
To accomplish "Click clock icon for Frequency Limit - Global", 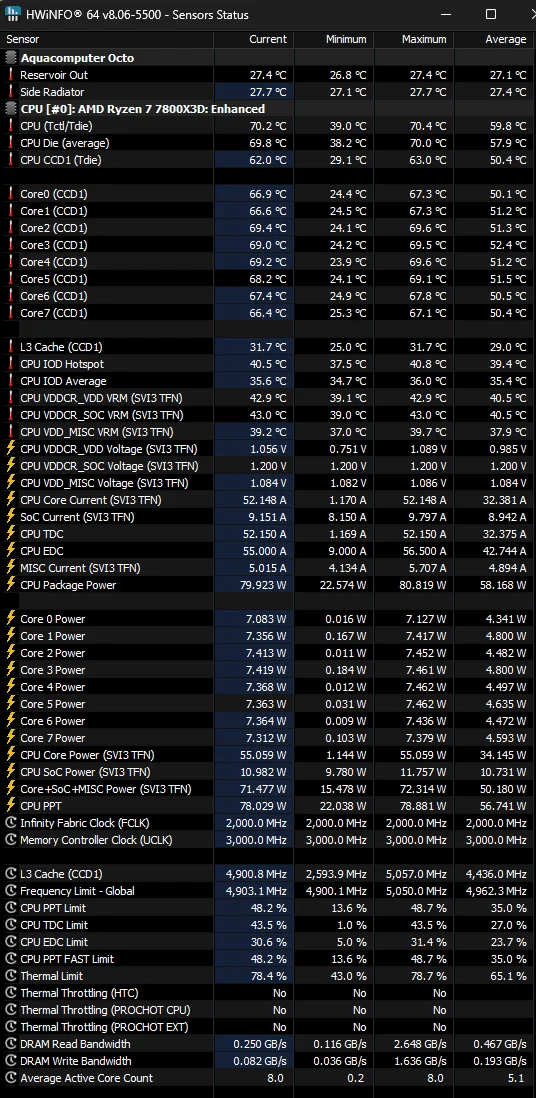I will pos(11,891).
